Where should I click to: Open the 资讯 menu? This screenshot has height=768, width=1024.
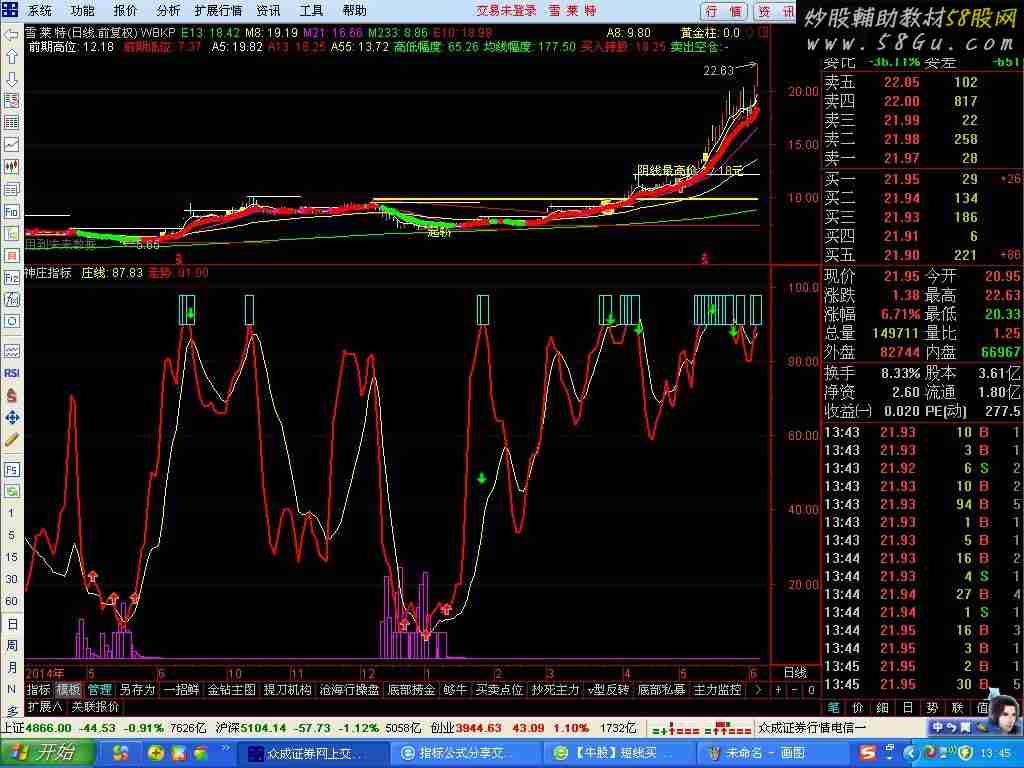click(x=268, y=10)
